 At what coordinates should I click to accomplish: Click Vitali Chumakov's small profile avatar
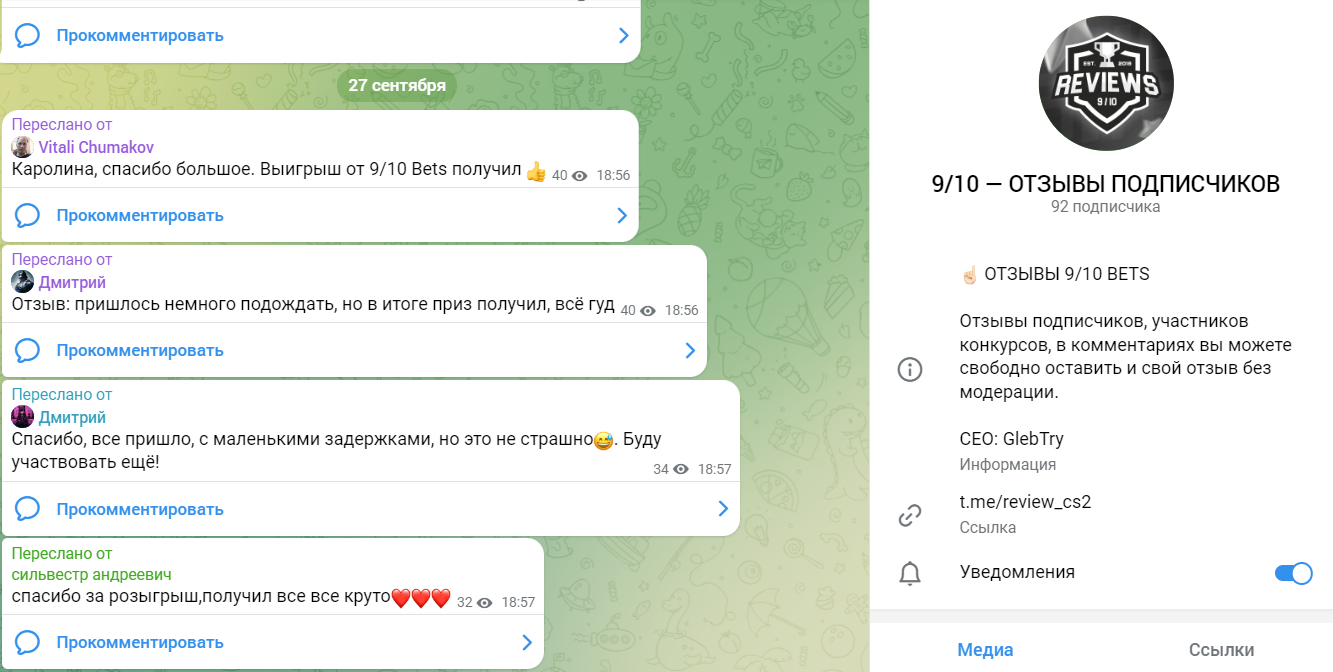(x=22, y=147)
